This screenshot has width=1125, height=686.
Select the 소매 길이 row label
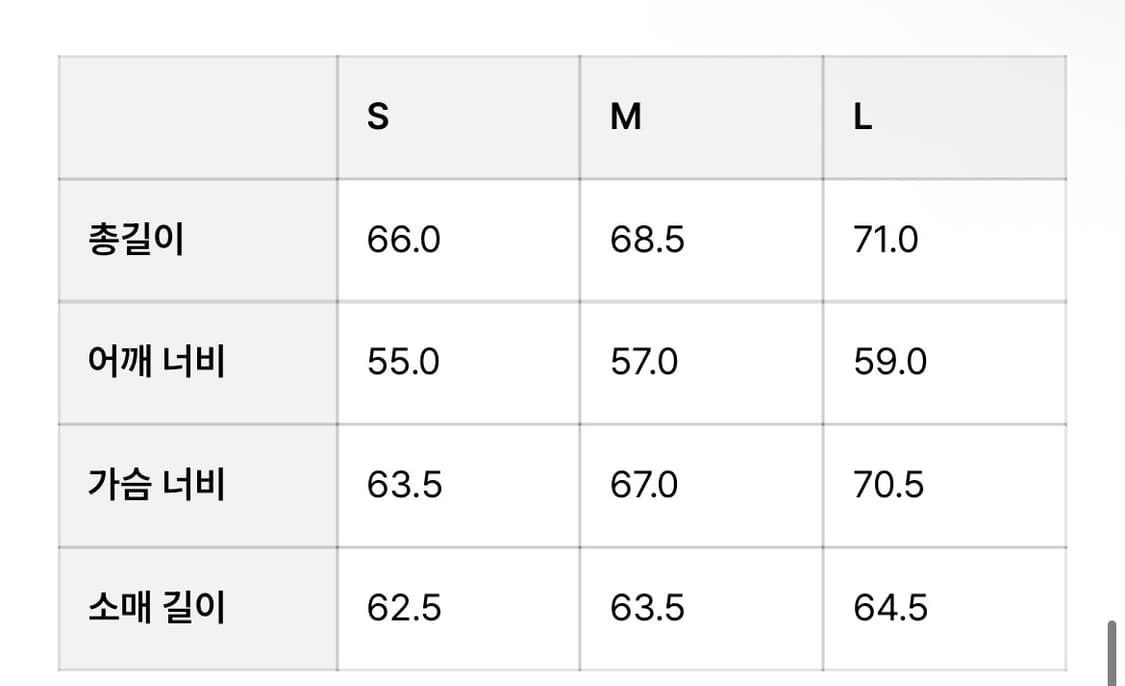[x=156, y=608]
